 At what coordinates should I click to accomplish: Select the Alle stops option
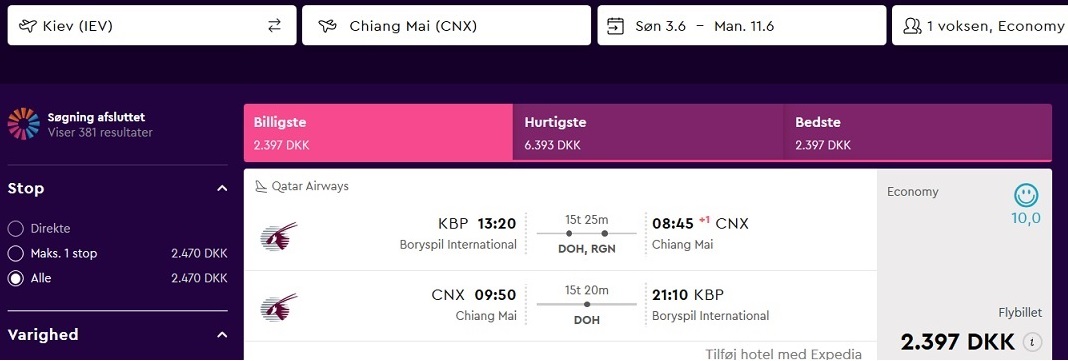pos(16,278)
